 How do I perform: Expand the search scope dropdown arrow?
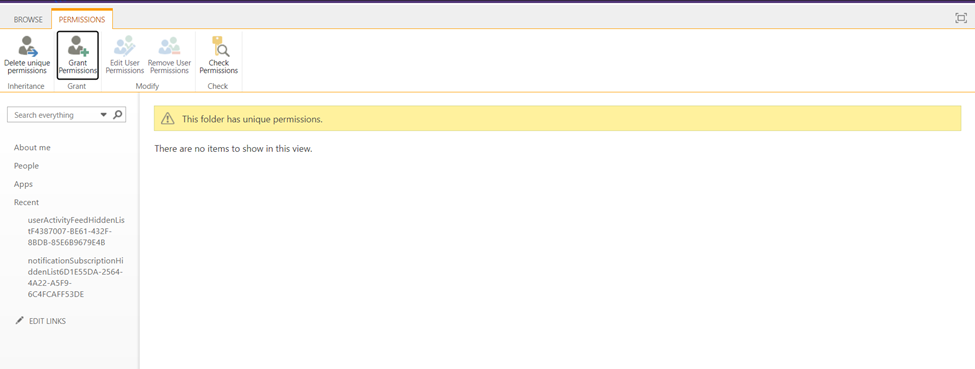103,115
